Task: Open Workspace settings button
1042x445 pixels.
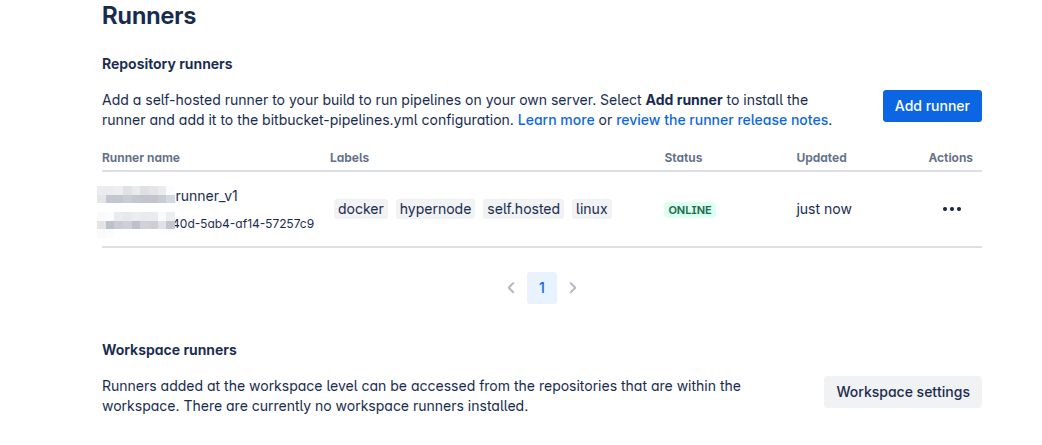Action: pyautogui.click(x=902, y=392)
